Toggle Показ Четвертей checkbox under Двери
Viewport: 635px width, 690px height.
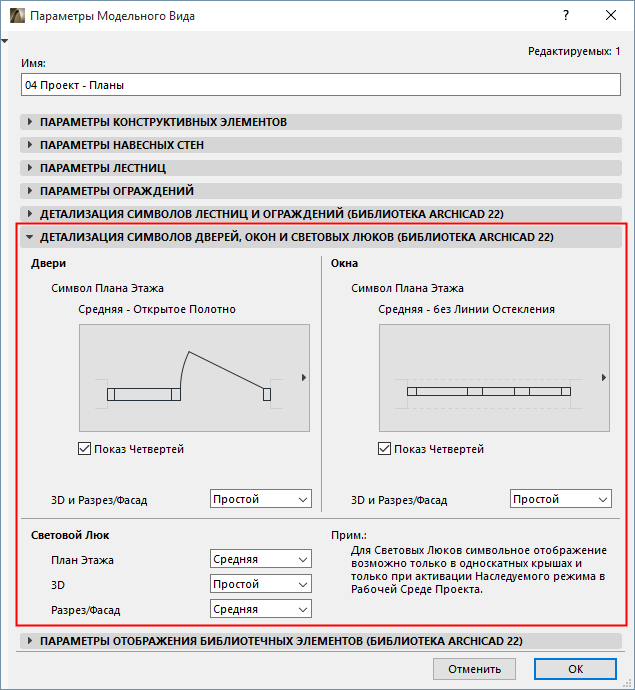[84, 449]
